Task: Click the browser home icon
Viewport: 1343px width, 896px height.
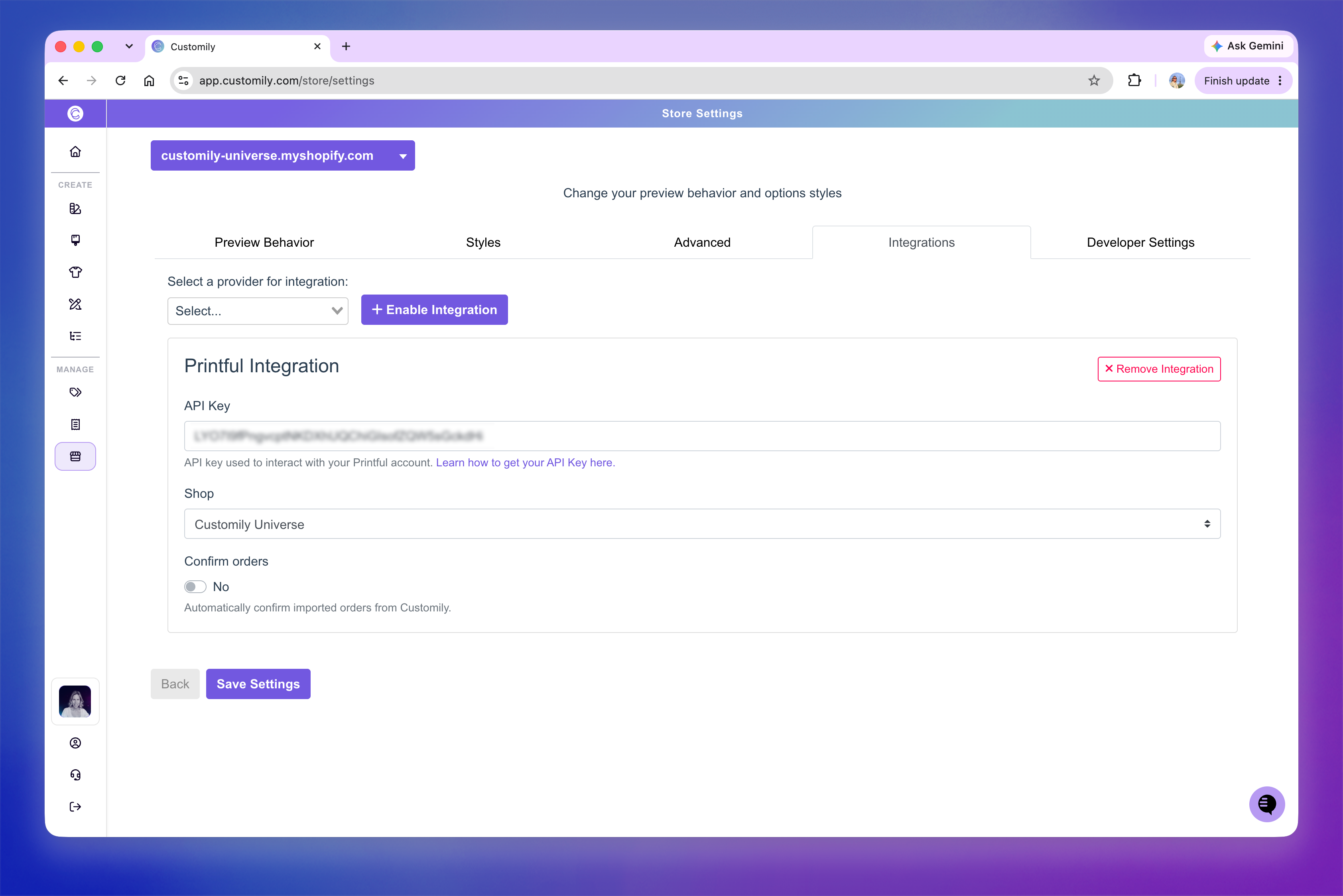Action: tap(149, 81)
